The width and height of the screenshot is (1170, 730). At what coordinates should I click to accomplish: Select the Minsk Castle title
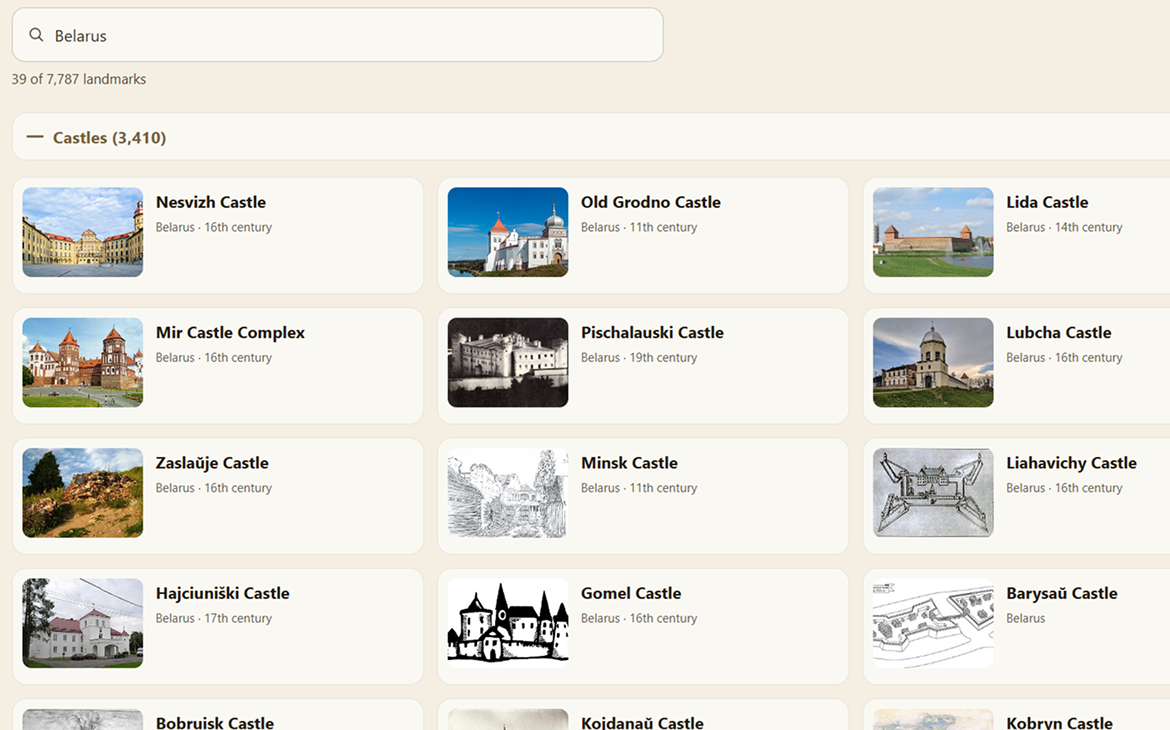tap(629, 463)
